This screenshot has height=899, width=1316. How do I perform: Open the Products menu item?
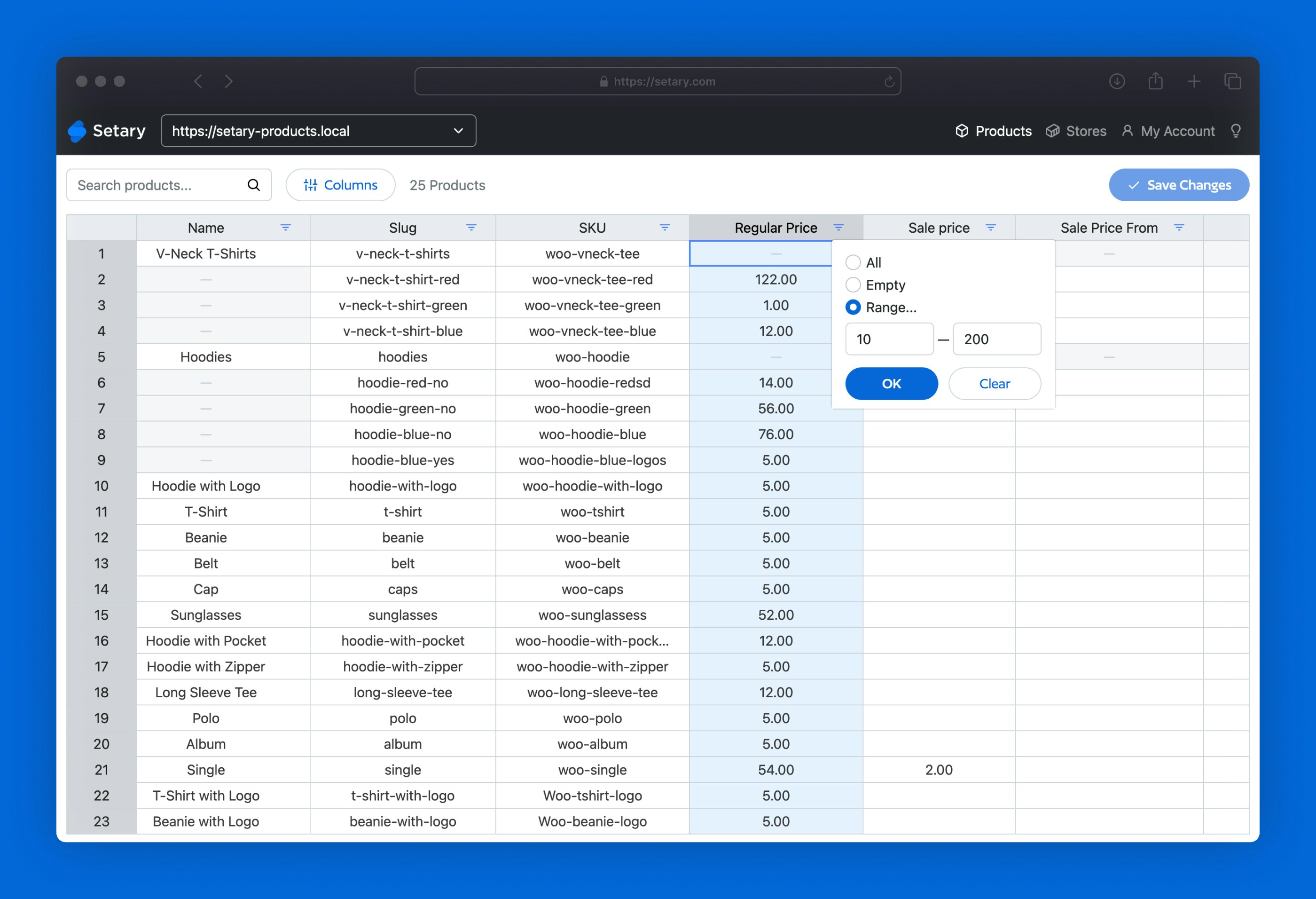993,131
